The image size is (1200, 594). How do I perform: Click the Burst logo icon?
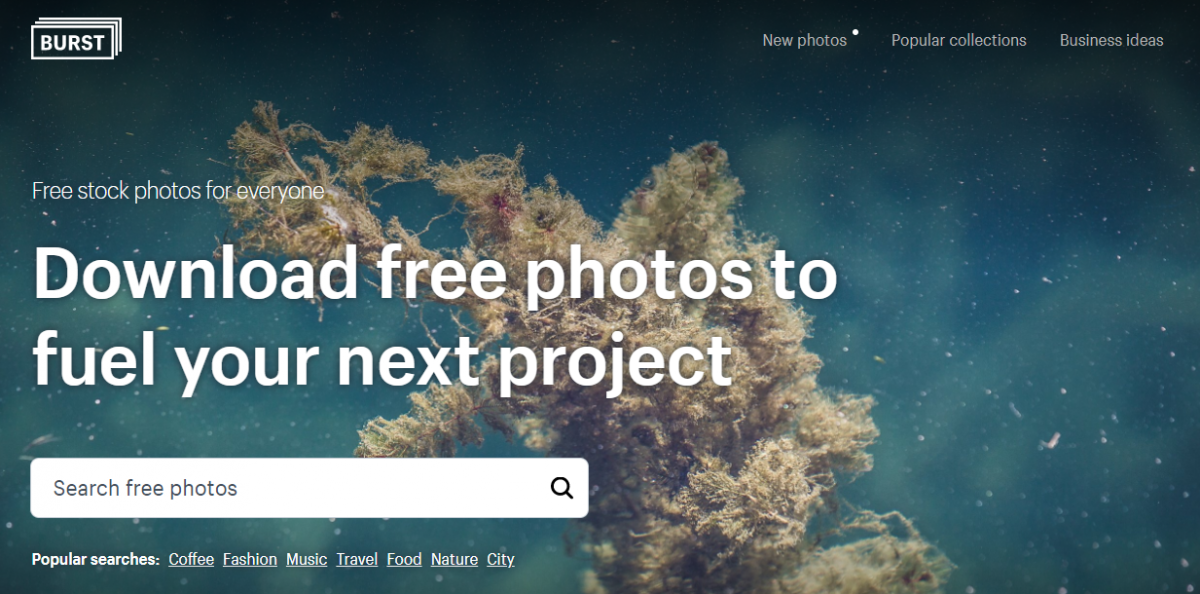(x=76, y=39)
